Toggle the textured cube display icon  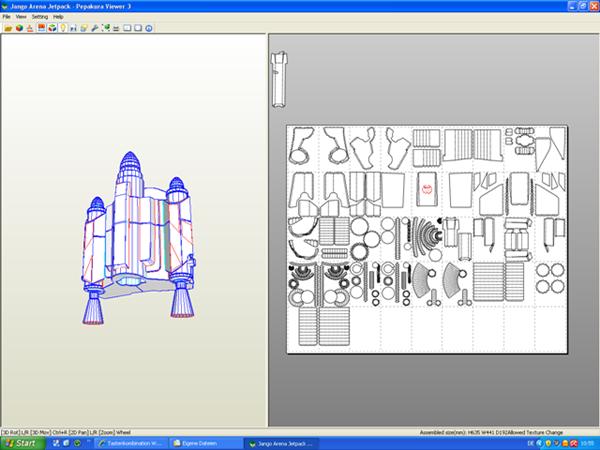click(x=51, y=28)
